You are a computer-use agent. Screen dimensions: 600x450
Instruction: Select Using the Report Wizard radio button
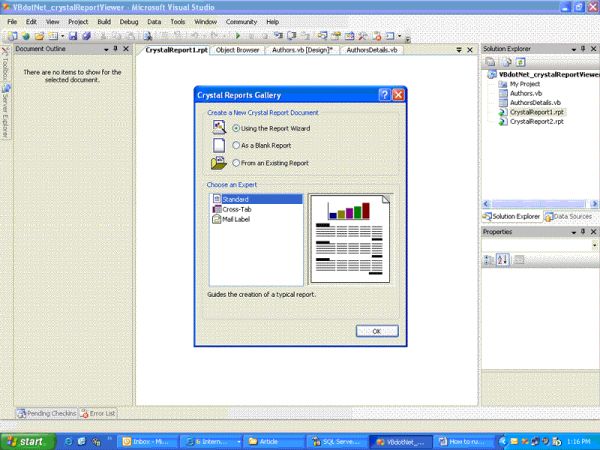(236, 129)
